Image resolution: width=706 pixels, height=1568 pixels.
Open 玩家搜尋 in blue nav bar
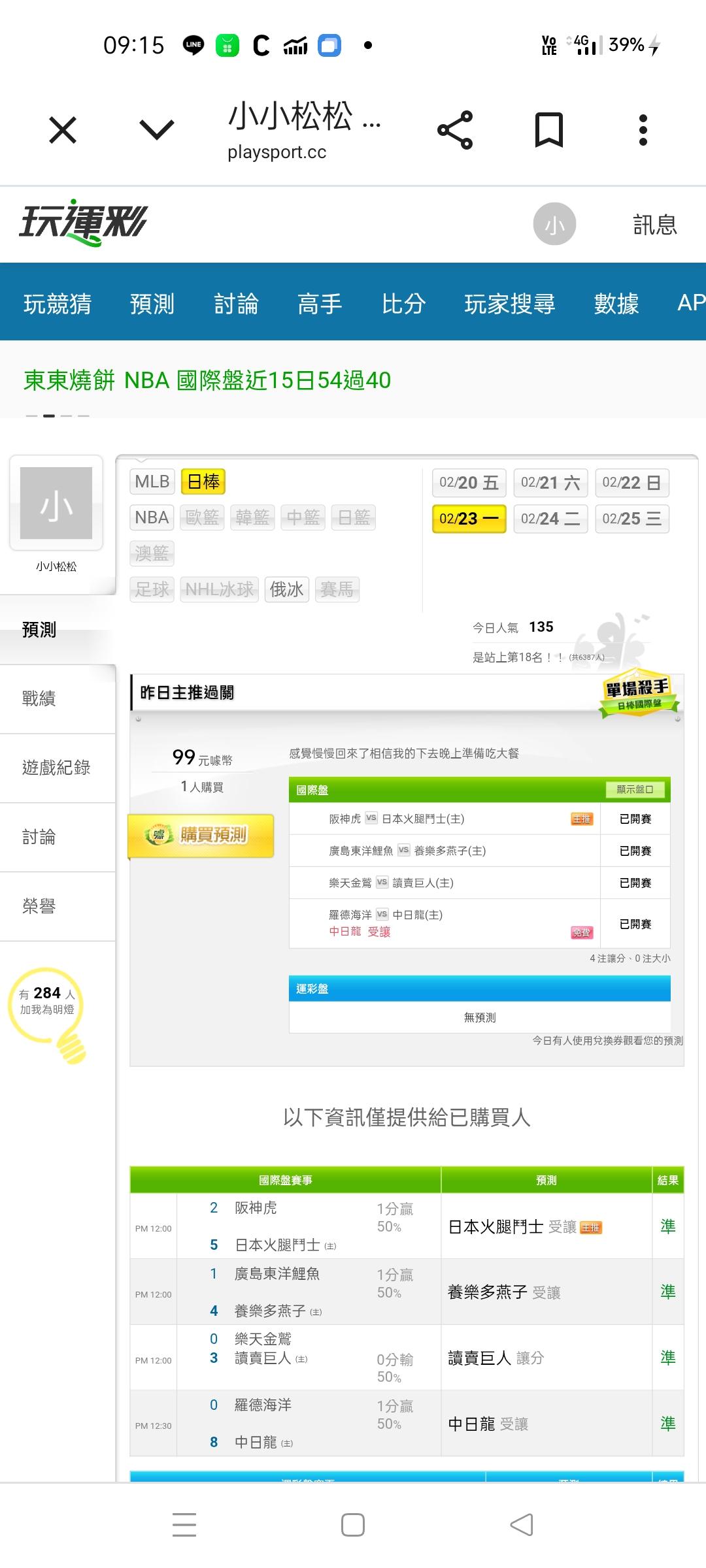pos(510,303)
